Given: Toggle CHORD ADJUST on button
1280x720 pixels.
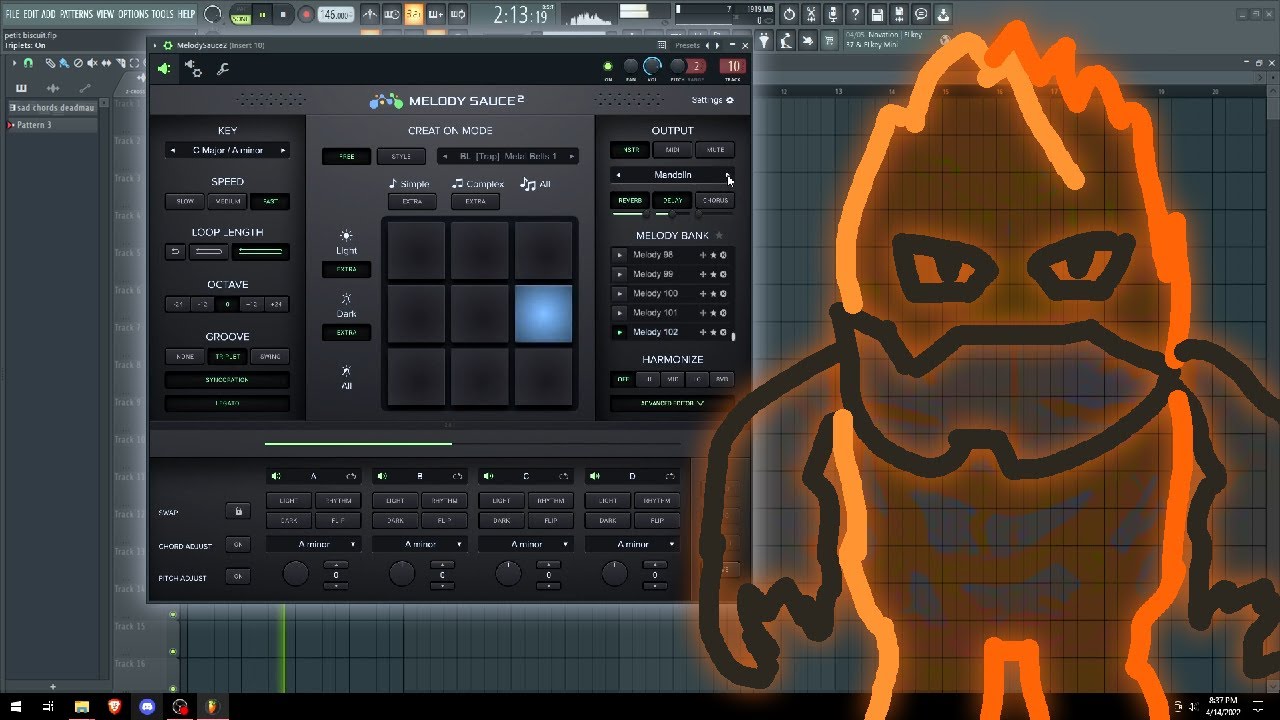Looking at the screenshot, I should pos(238,545).
